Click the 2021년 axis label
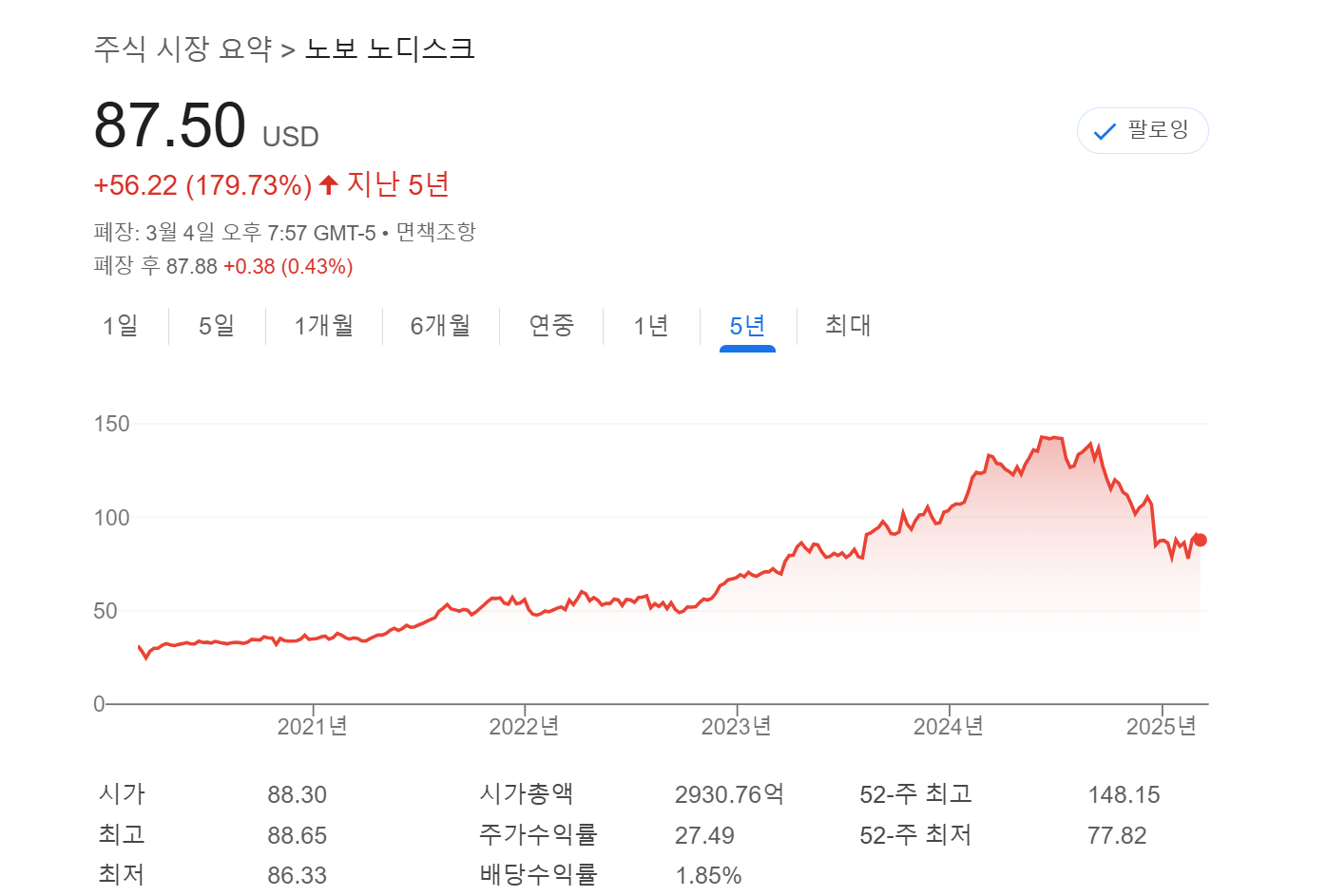 pyautogui.click(x=313, y=727)
